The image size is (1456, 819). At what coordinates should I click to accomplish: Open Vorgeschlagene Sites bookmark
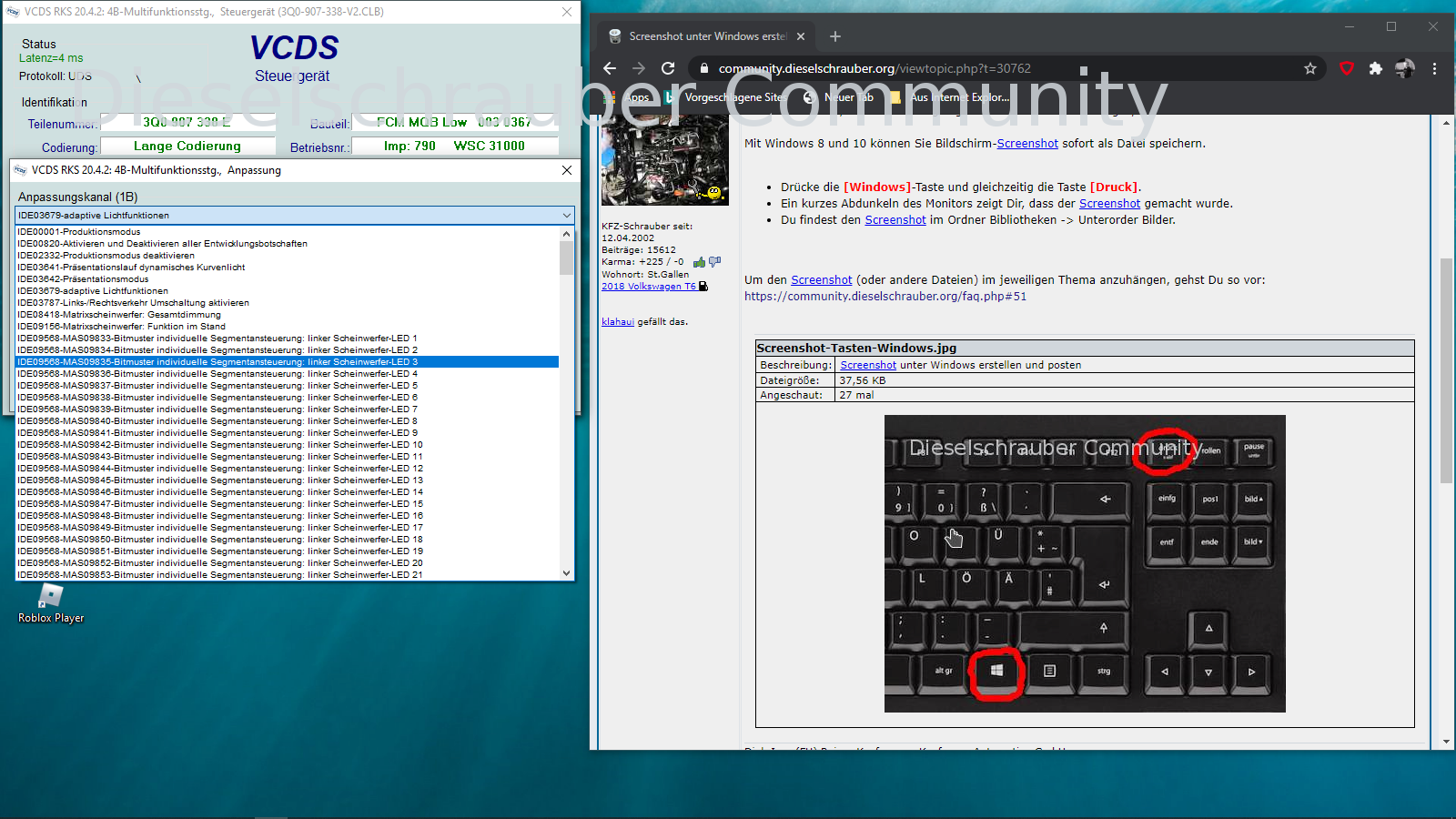tap(724, 97)
